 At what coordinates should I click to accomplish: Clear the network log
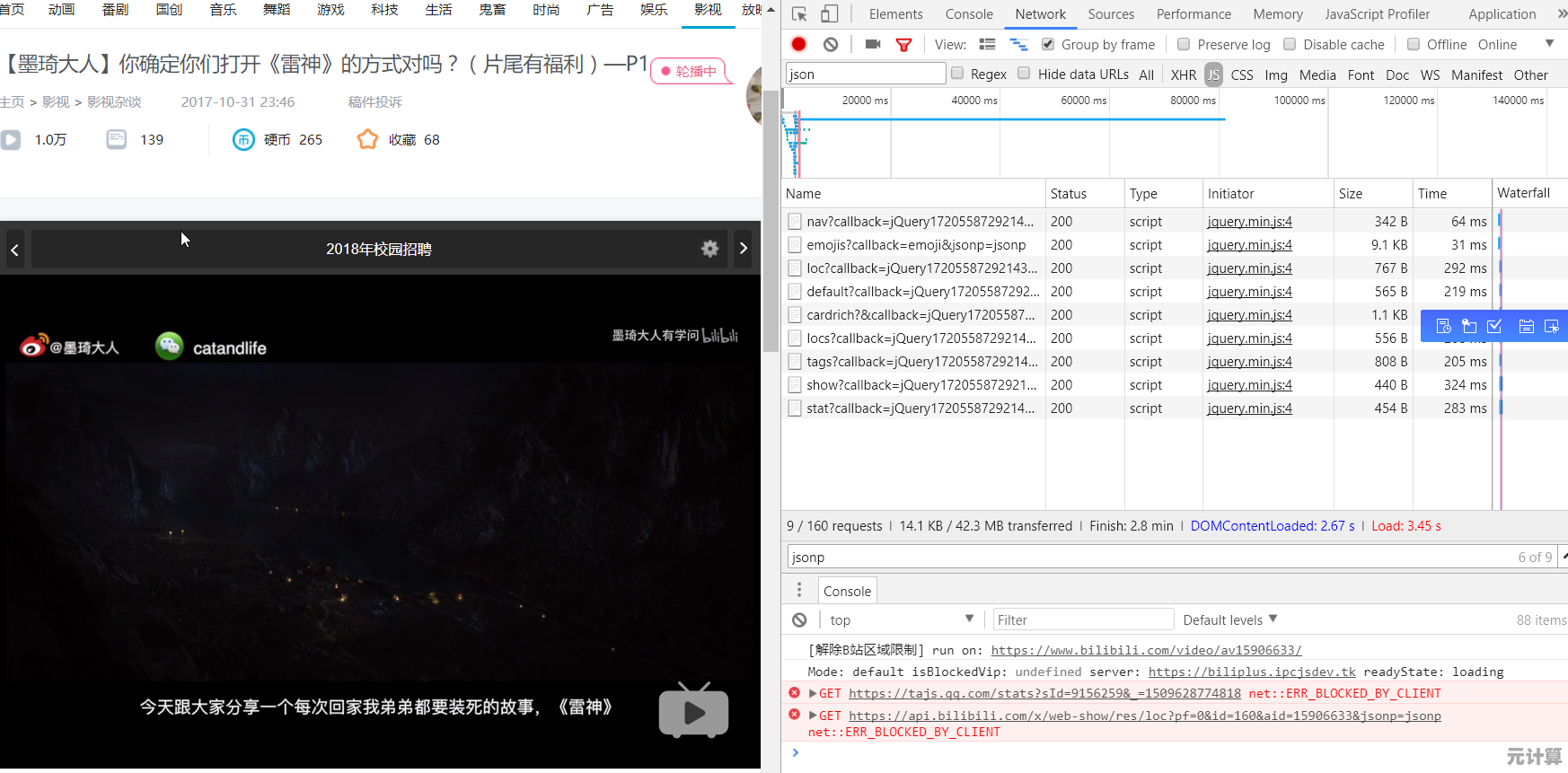coord(831,44)
